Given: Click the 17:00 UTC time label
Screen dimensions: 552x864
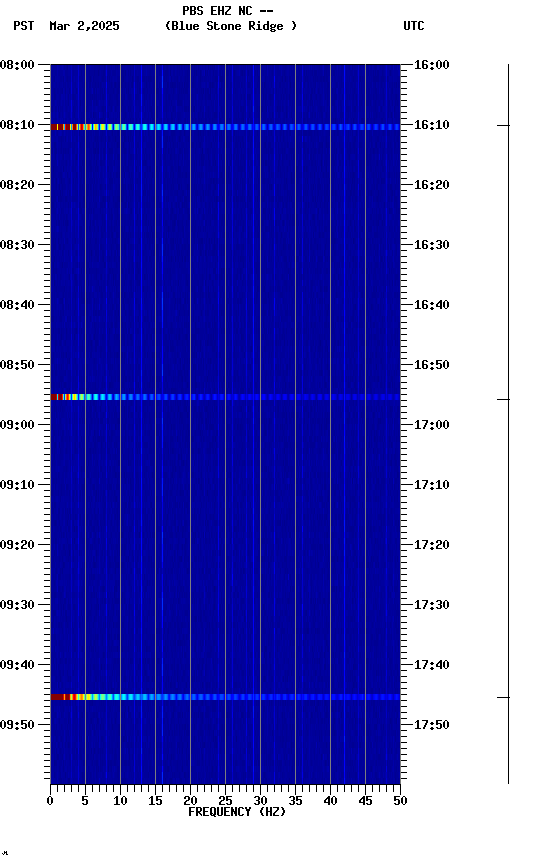Looking at the screenshot, I should 432,425.
